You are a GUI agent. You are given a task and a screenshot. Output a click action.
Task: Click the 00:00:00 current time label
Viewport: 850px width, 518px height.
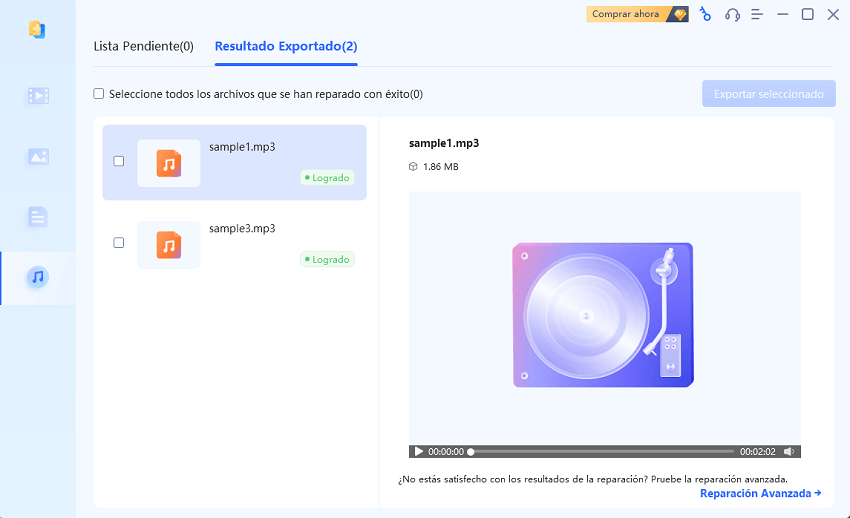[x=446, y=451]
